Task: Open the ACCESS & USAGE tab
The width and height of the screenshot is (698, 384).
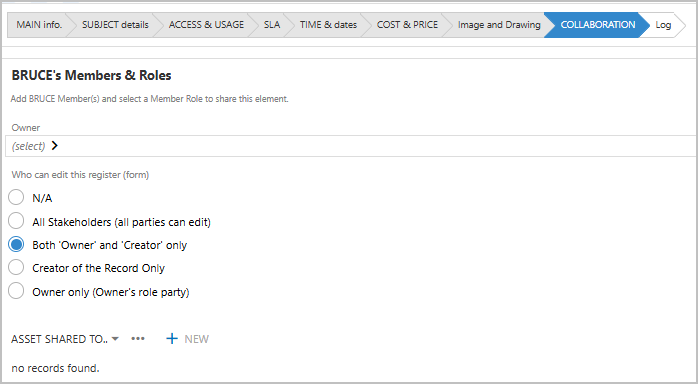Action: [206, 25]
